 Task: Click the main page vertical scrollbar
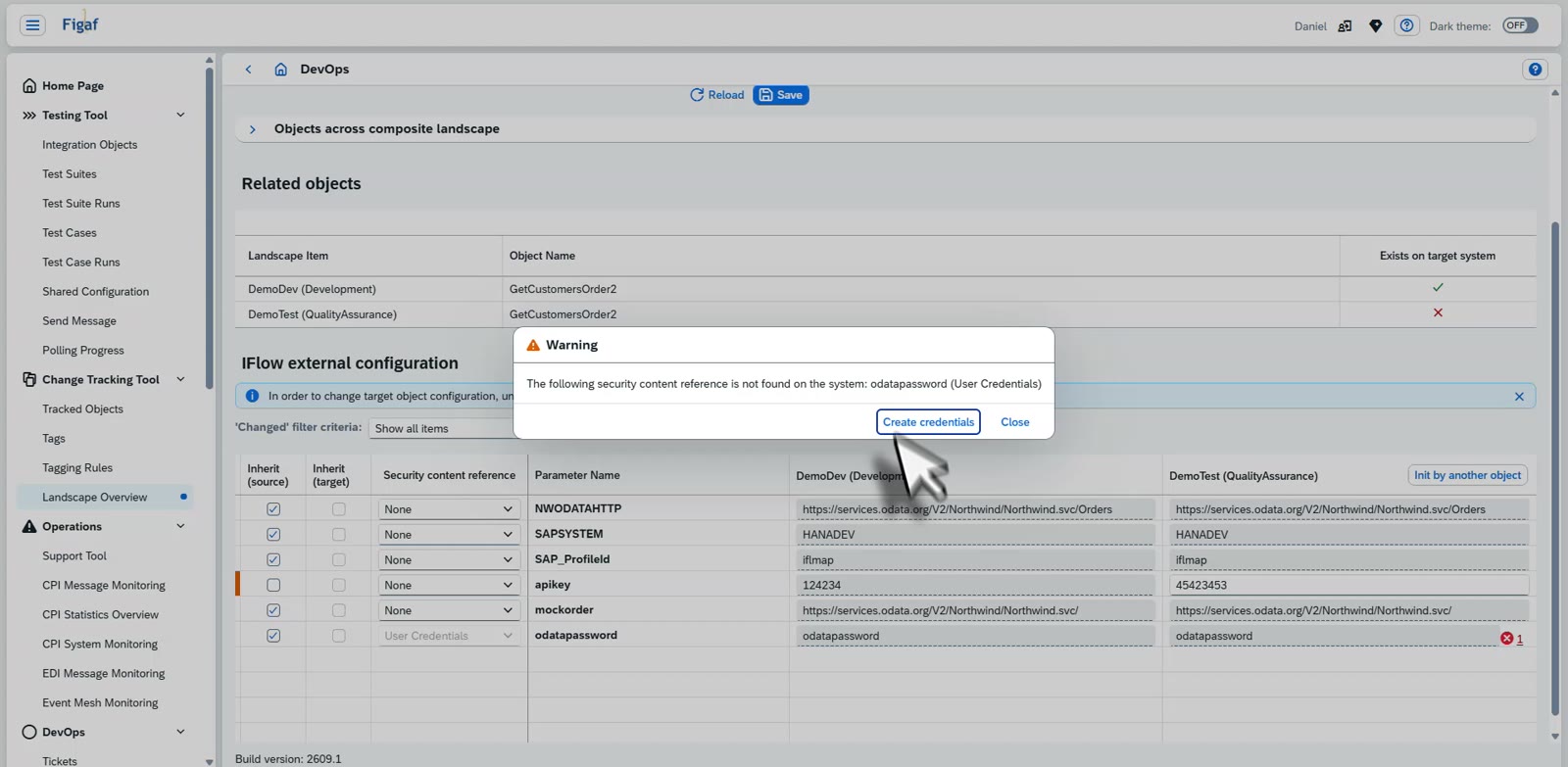point(1555,468)
